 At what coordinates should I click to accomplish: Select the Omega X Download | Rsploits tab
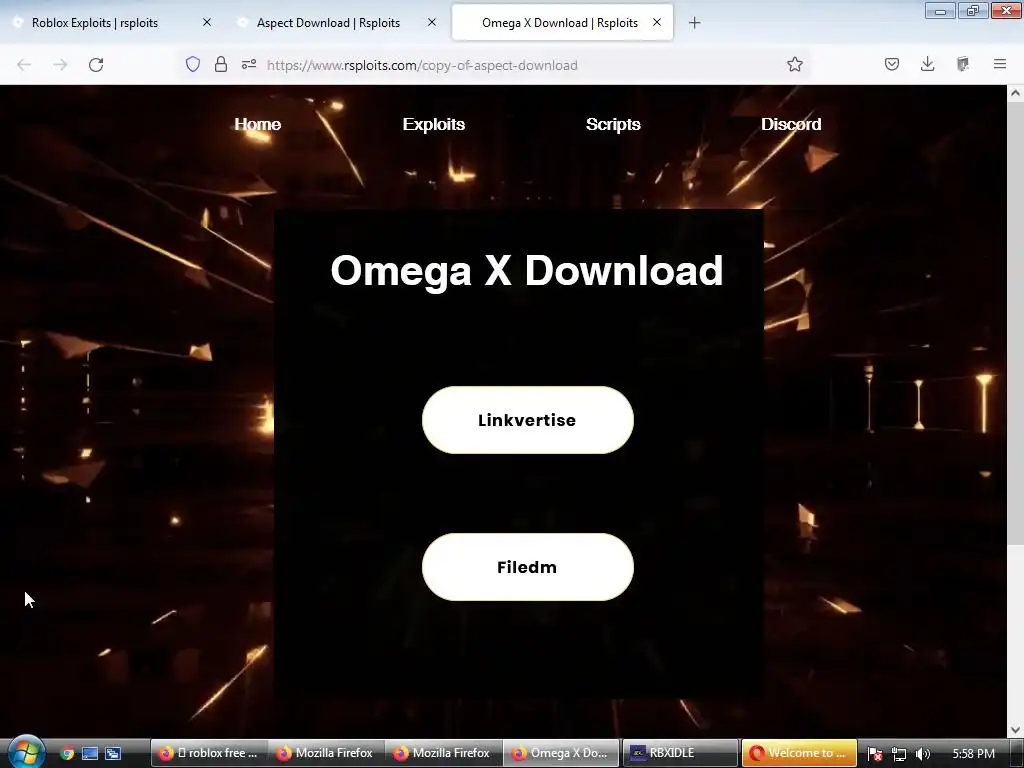[x=560, y=23]
